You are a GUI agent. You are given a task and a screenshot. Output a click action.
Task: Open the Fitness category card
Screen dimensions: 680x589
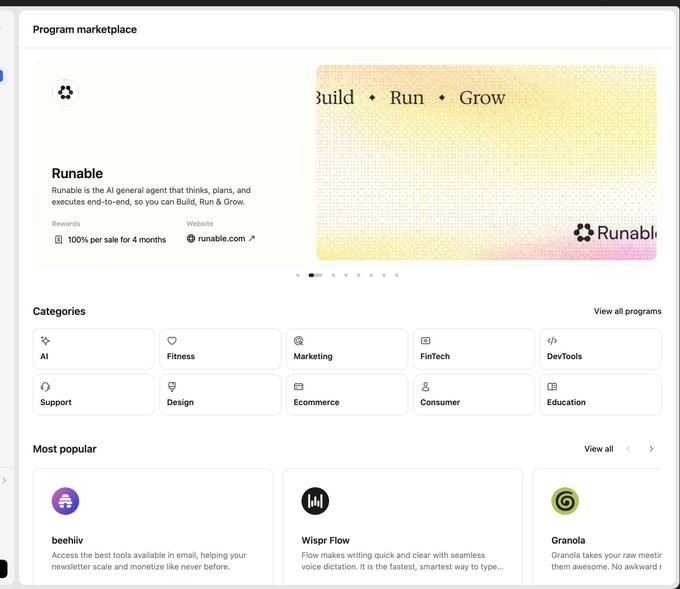point(220,349)
